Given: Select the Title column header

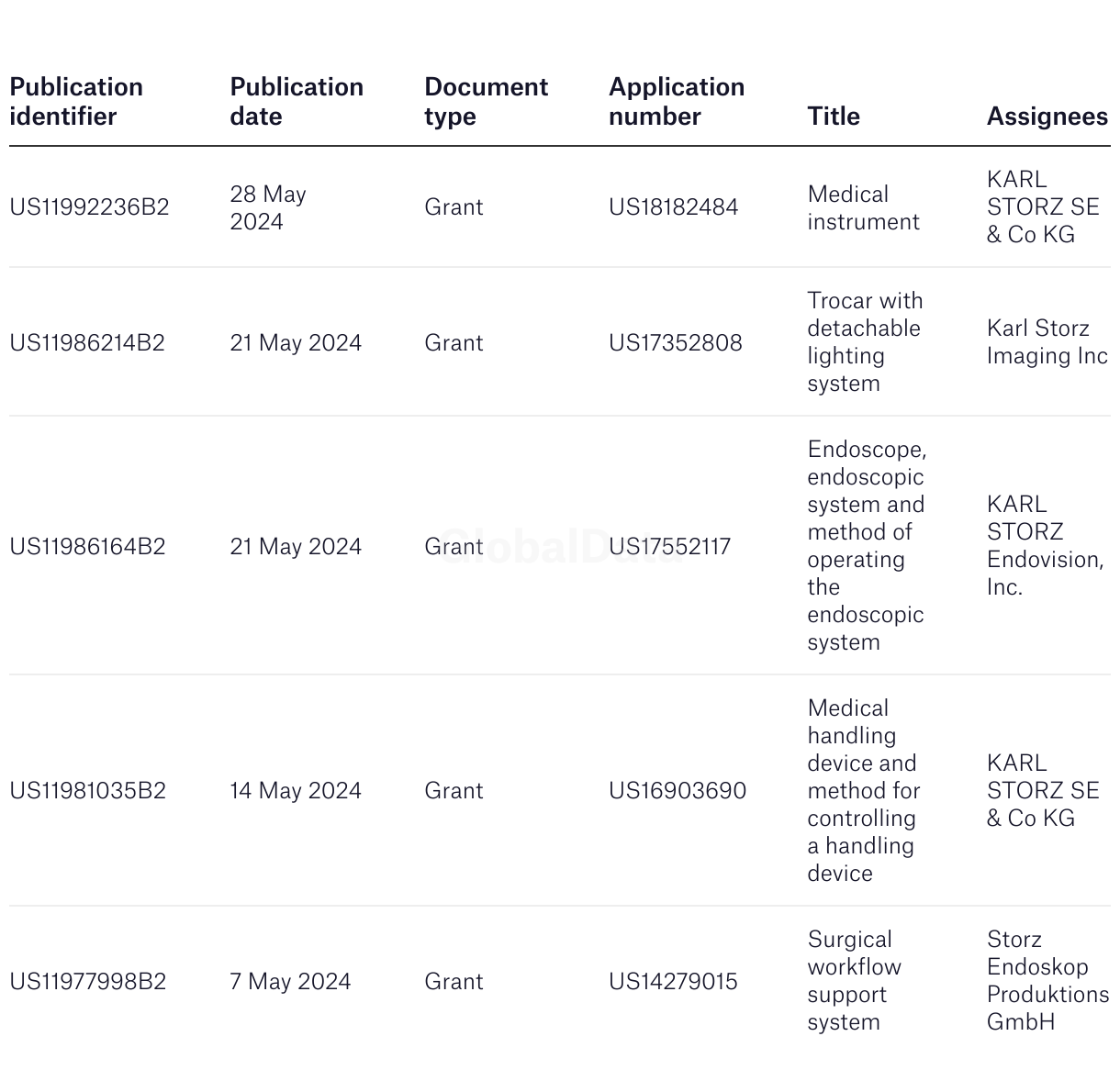Looking at the screenshot, I should click(834, 117).
